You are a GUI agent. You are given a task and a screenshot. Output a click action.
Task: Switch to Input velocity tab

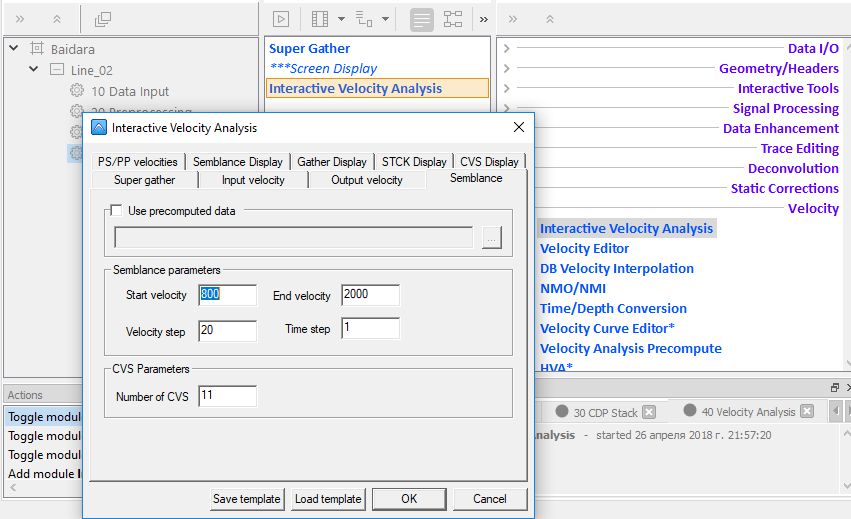pos(253,180)
